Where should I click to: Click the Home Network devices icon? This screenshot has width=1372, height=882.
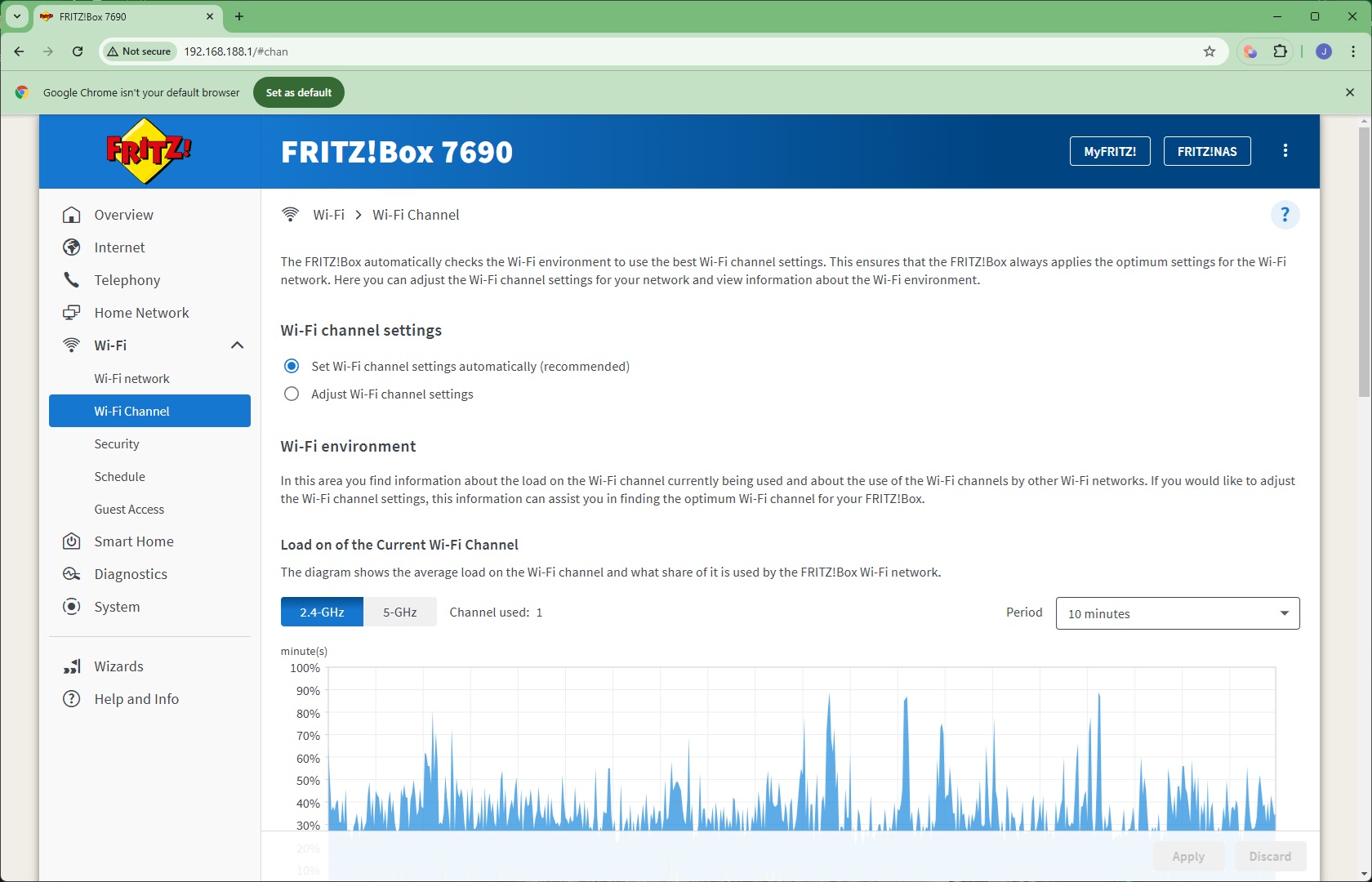72,313
